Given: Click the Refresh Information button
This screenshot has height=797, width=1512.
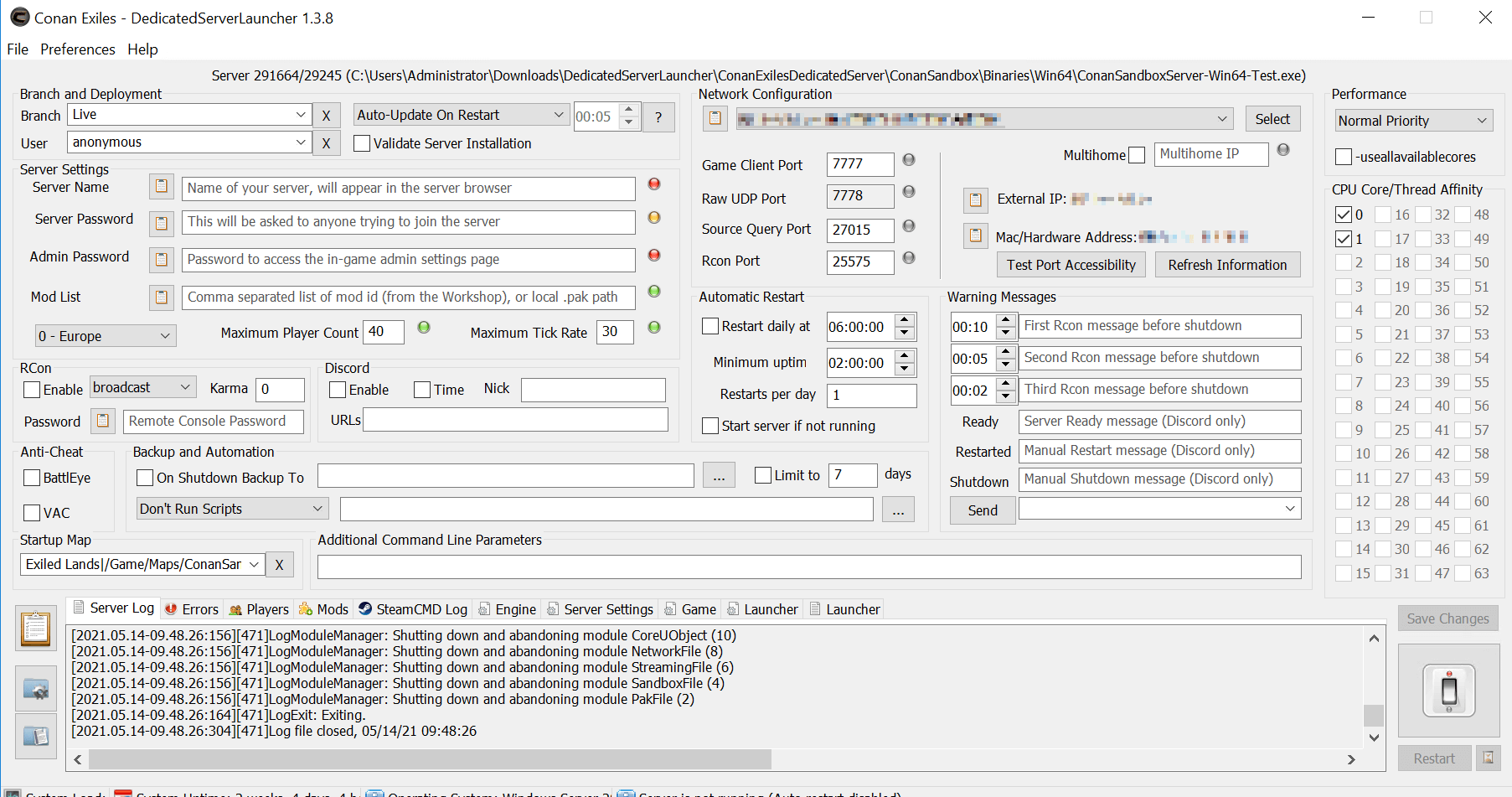Looking at the screenshot, I should [x=1227, y=265].
